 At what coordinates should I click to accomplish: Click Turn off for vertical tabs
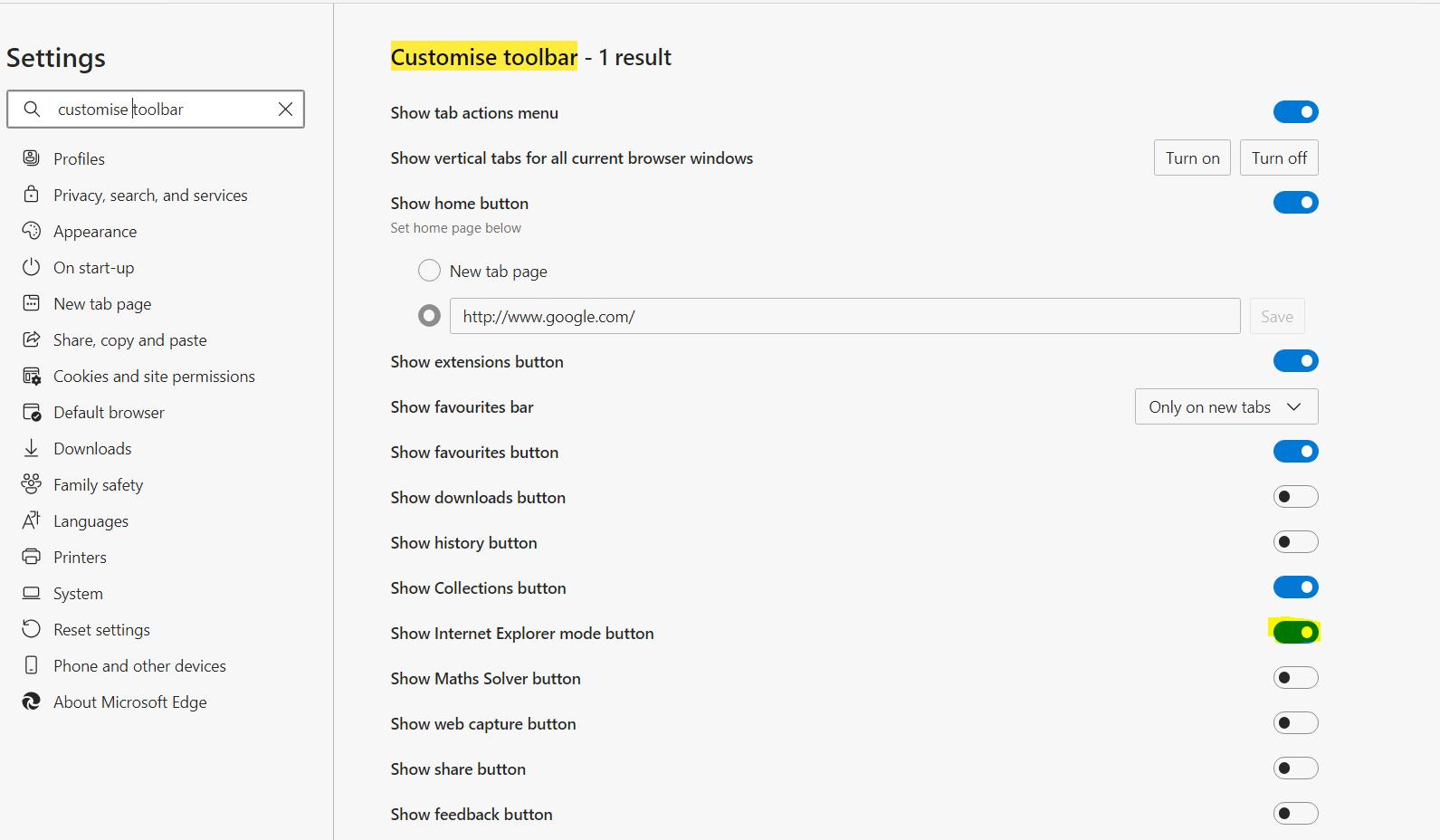coord(1279,157)
